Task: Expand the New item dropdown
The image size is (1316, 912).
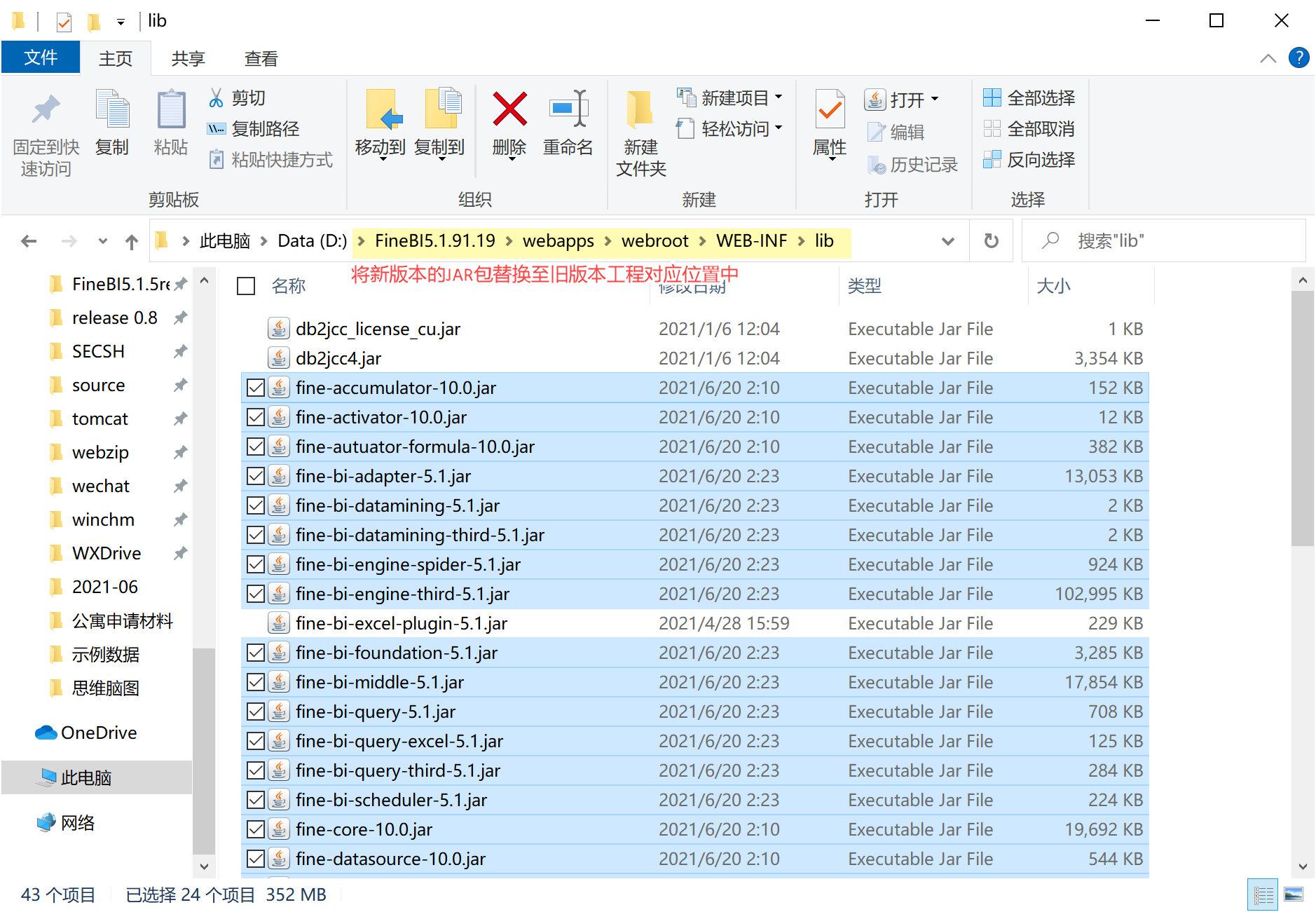Action: point(779,98)
